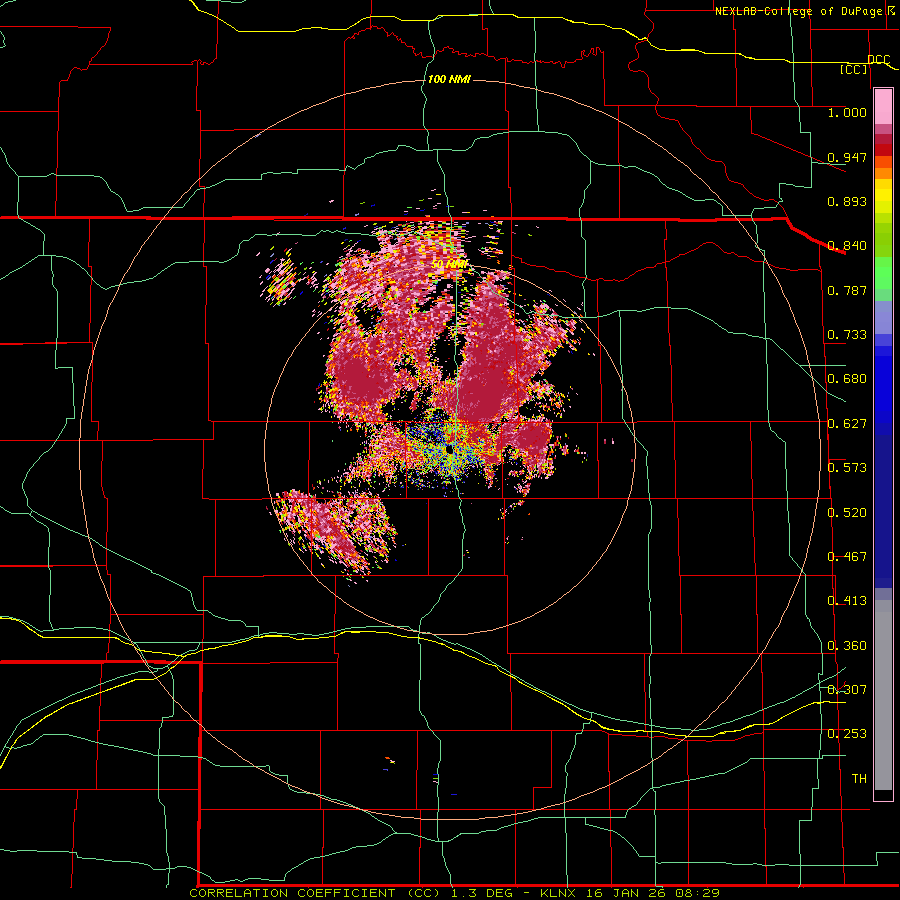
Task: Click the NEXLAB-College of DuPage watermark text
Action: 804,11
